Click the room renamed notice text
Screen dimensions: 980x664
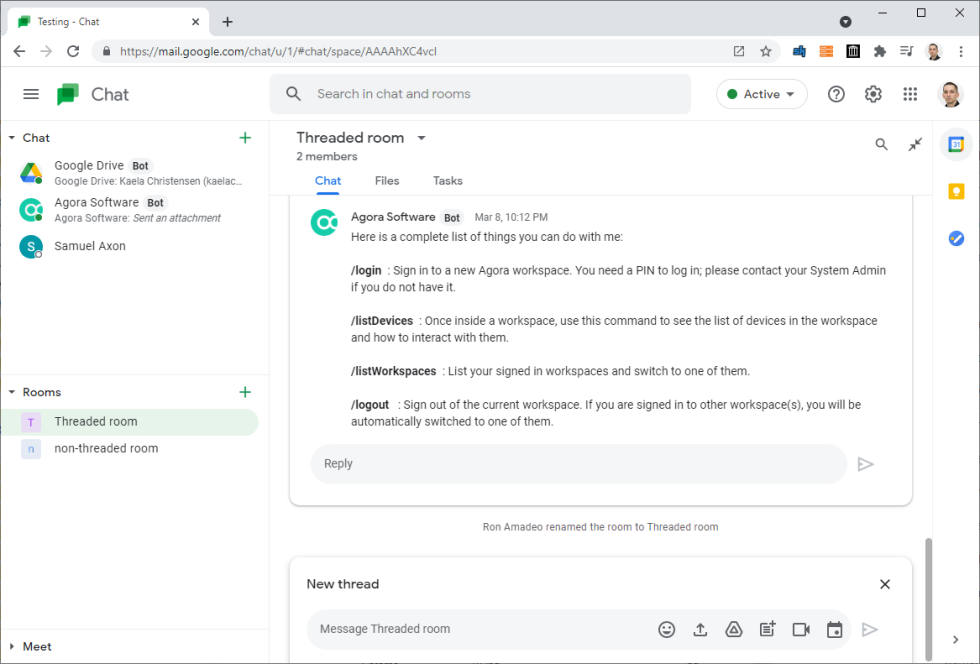[x=600, y=527]
